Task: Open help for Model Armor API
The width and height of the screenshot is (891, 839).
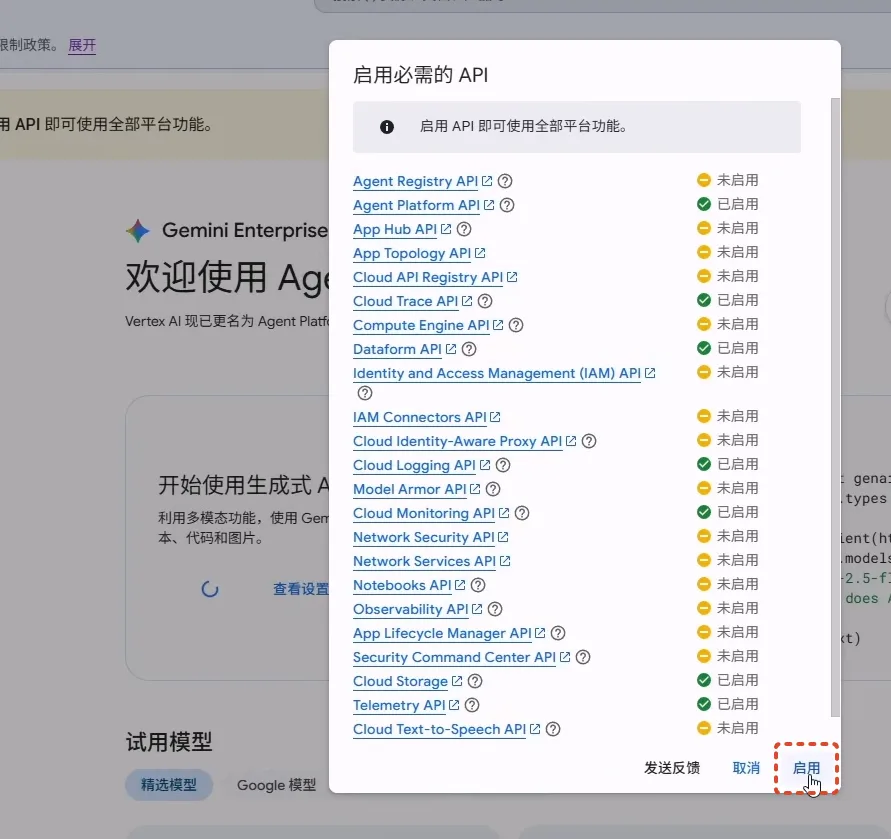Action: [493, 489]
